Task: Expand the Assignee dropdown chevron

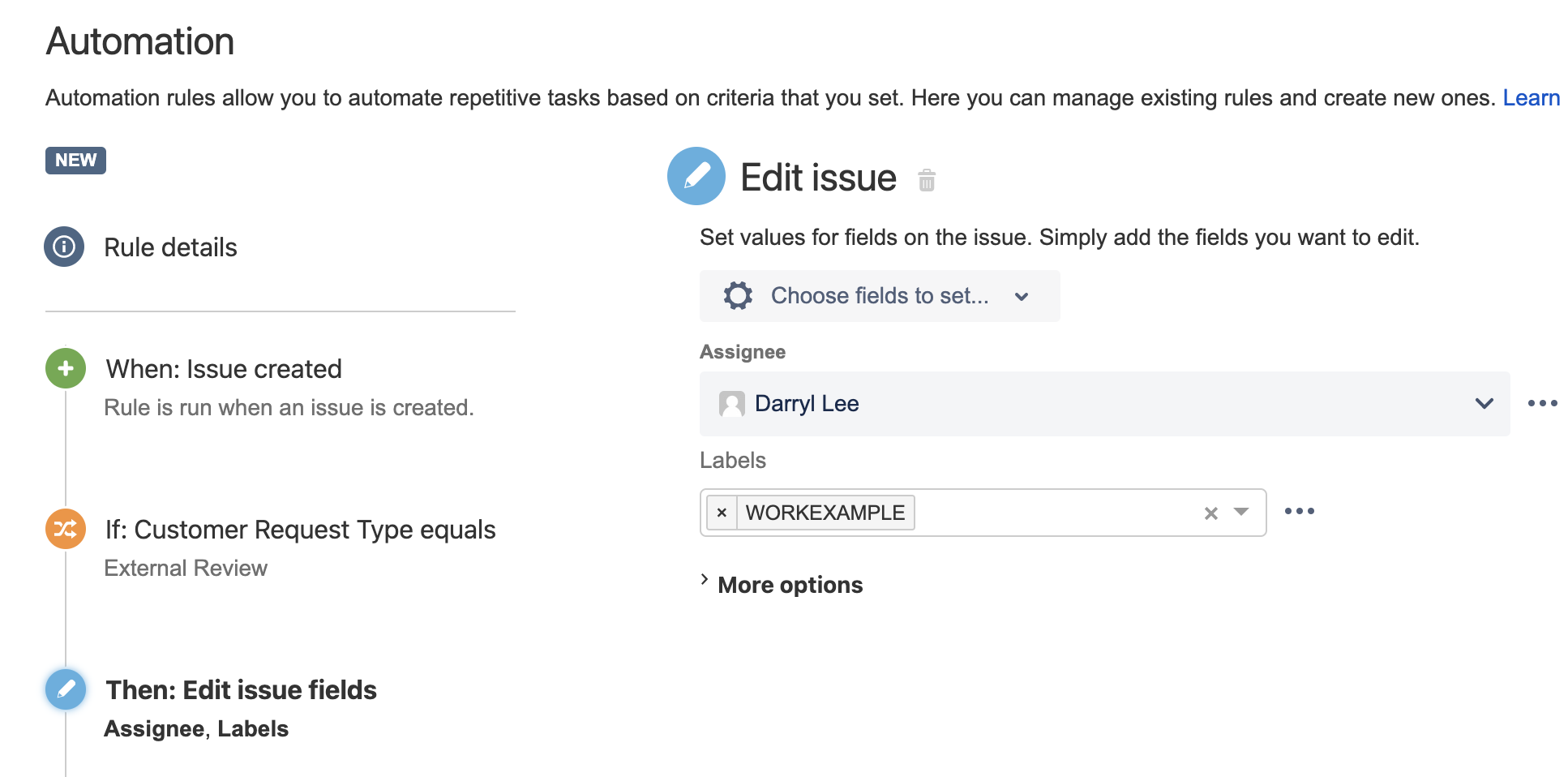Action: [x=1484, y=403]
